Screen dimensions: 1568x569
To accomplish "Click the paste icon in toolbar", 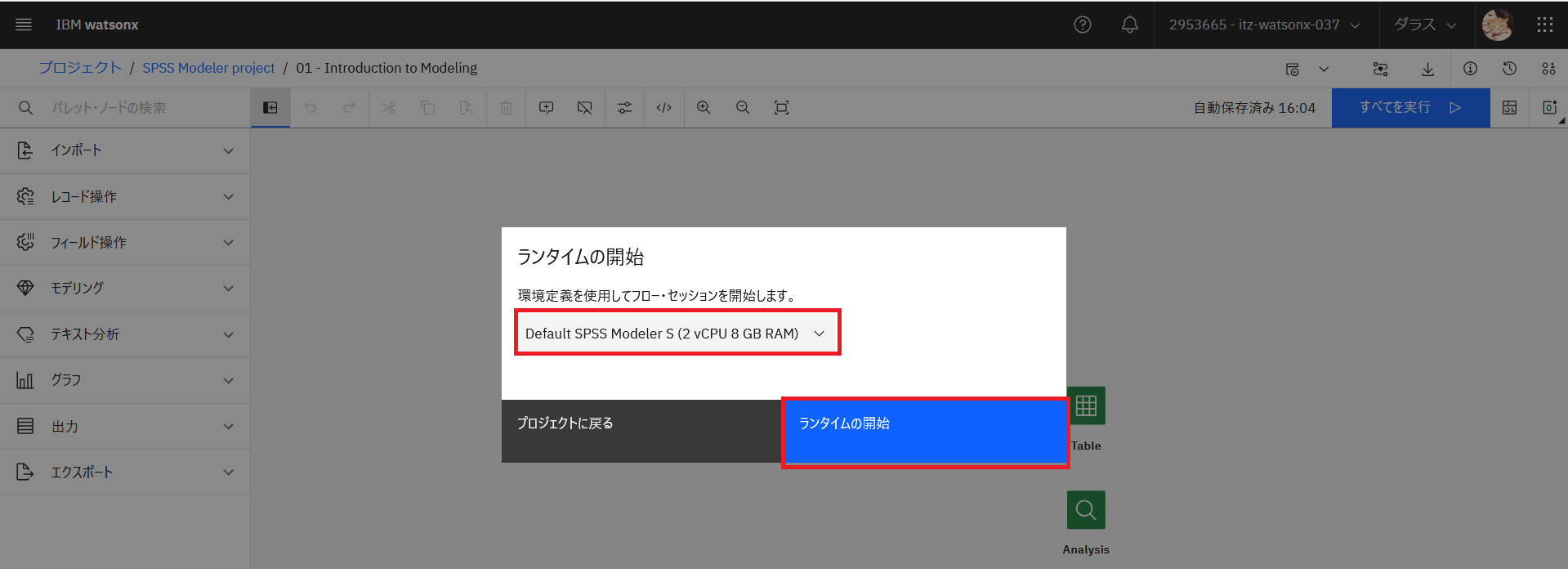I will tap(467, 108).
